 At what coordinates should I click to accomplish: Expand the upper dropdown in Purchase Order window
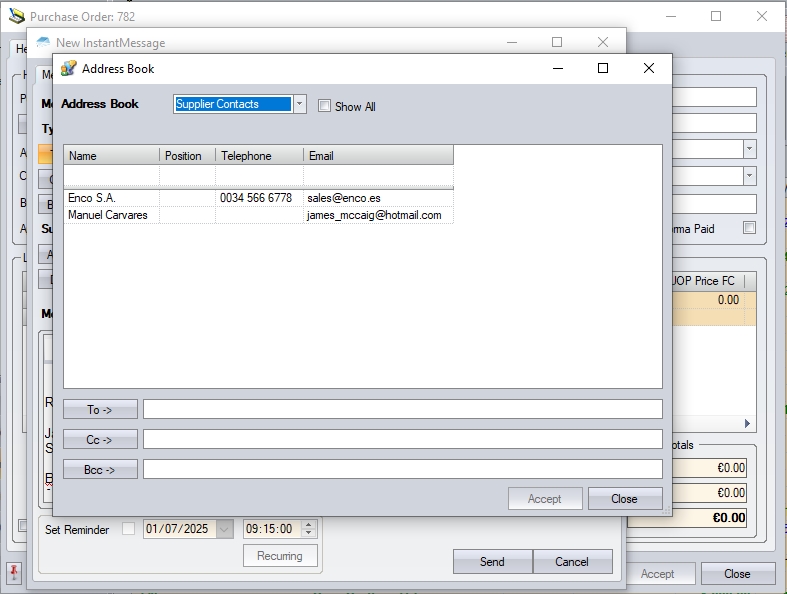[x=749, y=149]
